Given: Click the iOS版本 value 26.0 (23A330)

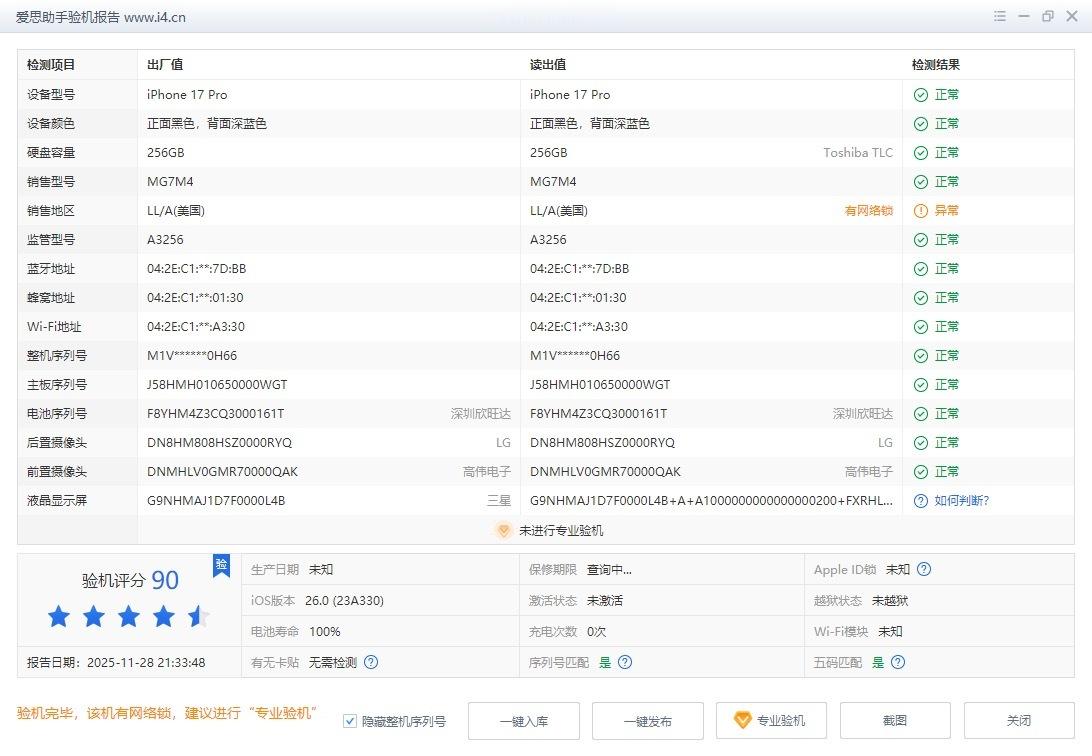Looking at the screenshot, I should coord(345,601).
